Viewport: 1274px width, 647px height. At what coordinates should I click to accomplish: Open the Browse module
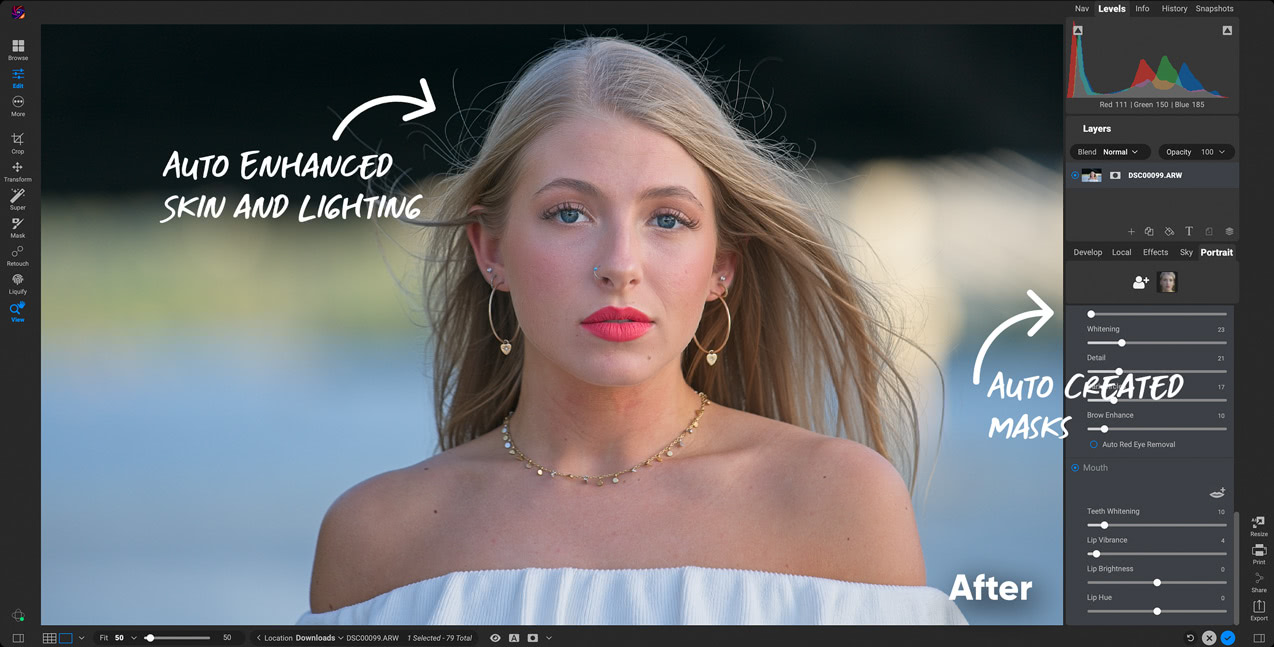point(18,49)
